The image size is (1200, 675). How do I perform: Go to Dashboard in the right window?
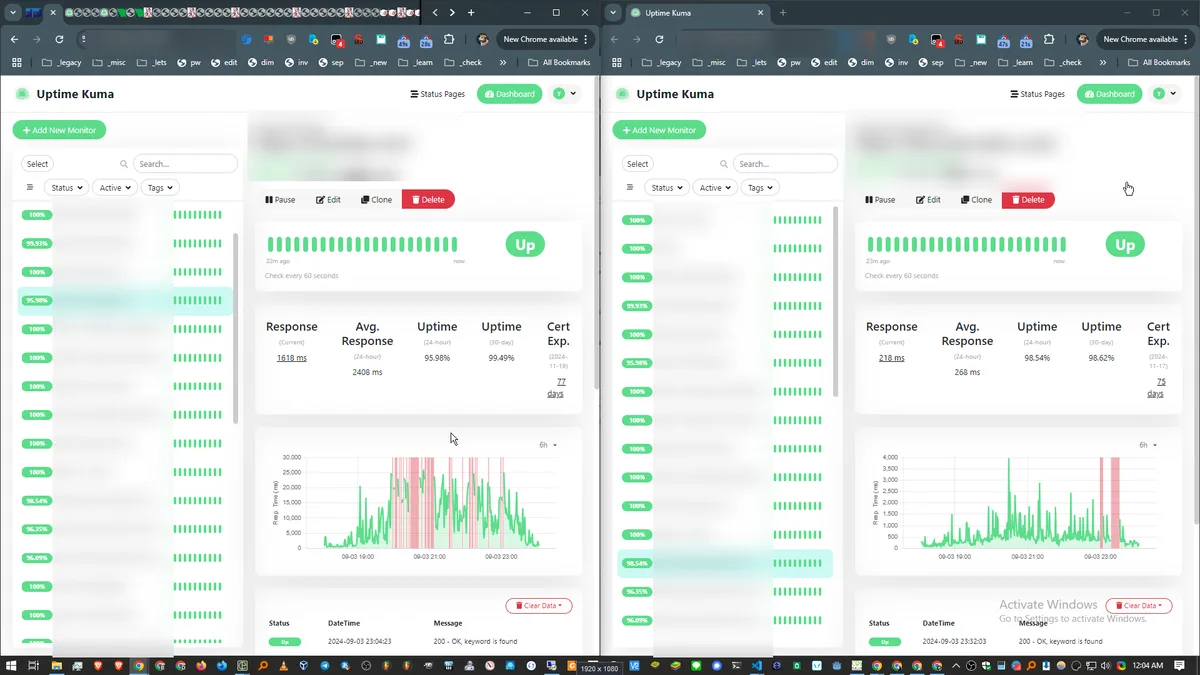[1109, 94]
